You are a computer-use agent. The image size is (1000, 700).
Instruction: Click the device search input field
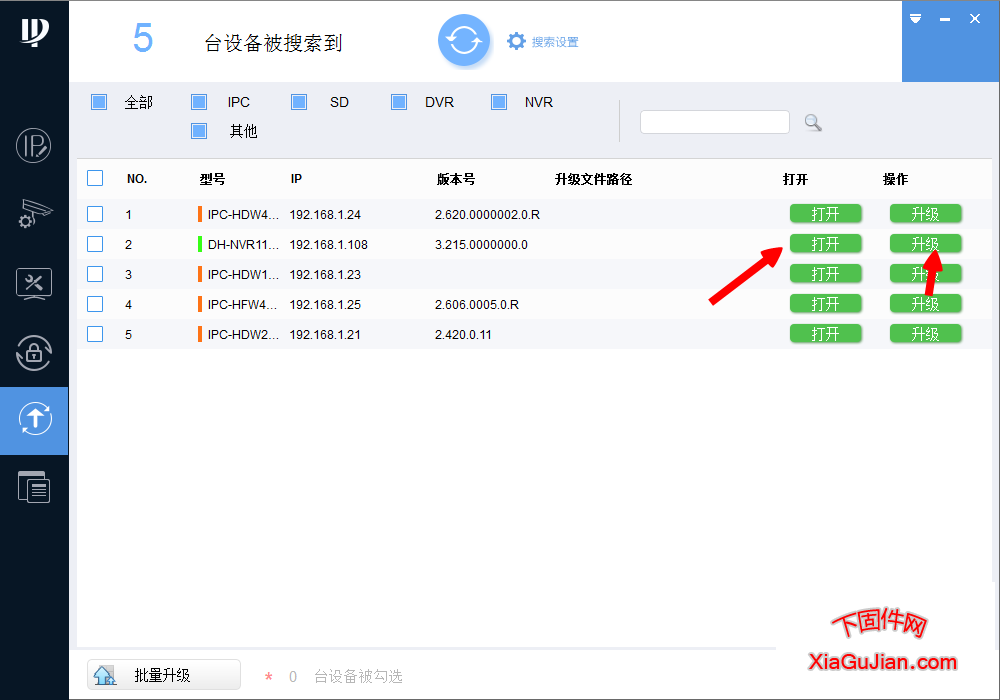pyautogui.click(x=714, y=122)
